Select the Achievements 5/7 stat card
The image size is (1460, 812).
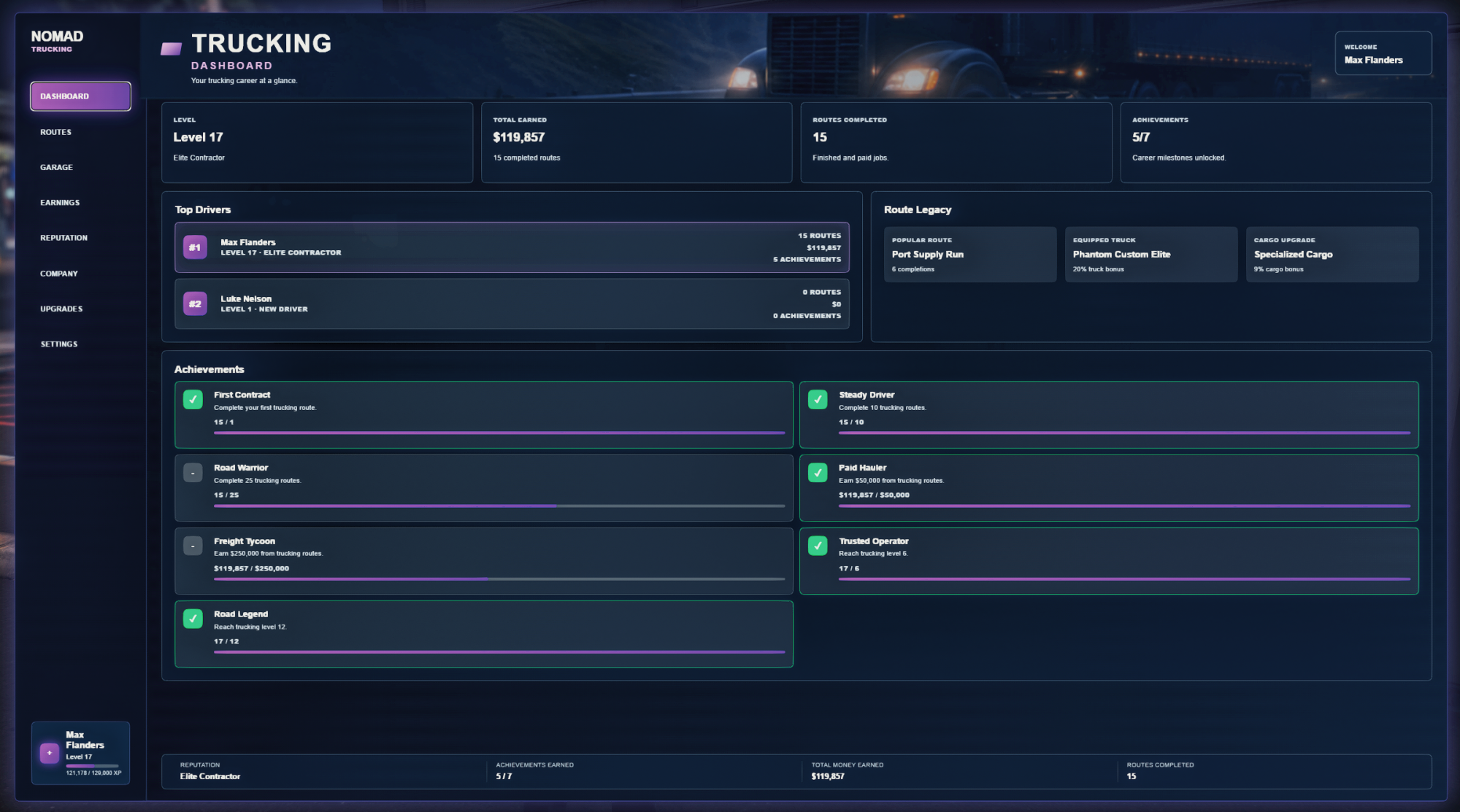click(x=1276, y=142)
